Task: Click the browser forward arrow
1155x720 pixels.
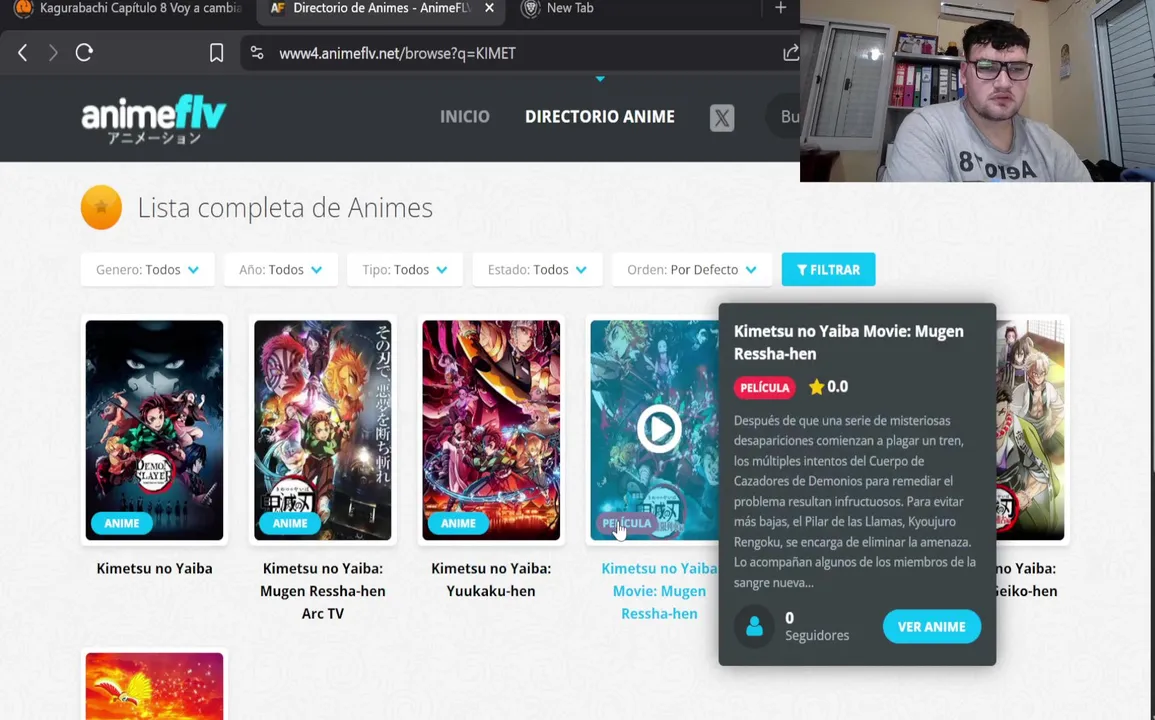Action: [x=53, y=53]
